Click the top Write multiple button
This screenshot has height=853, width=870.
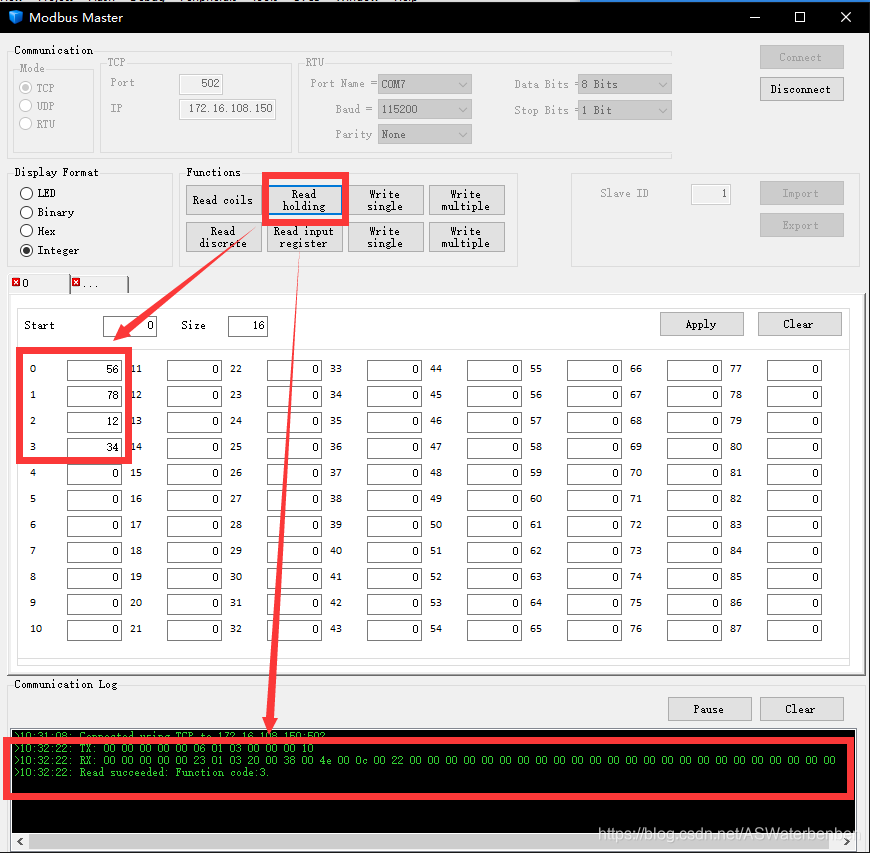coord(467,200)
